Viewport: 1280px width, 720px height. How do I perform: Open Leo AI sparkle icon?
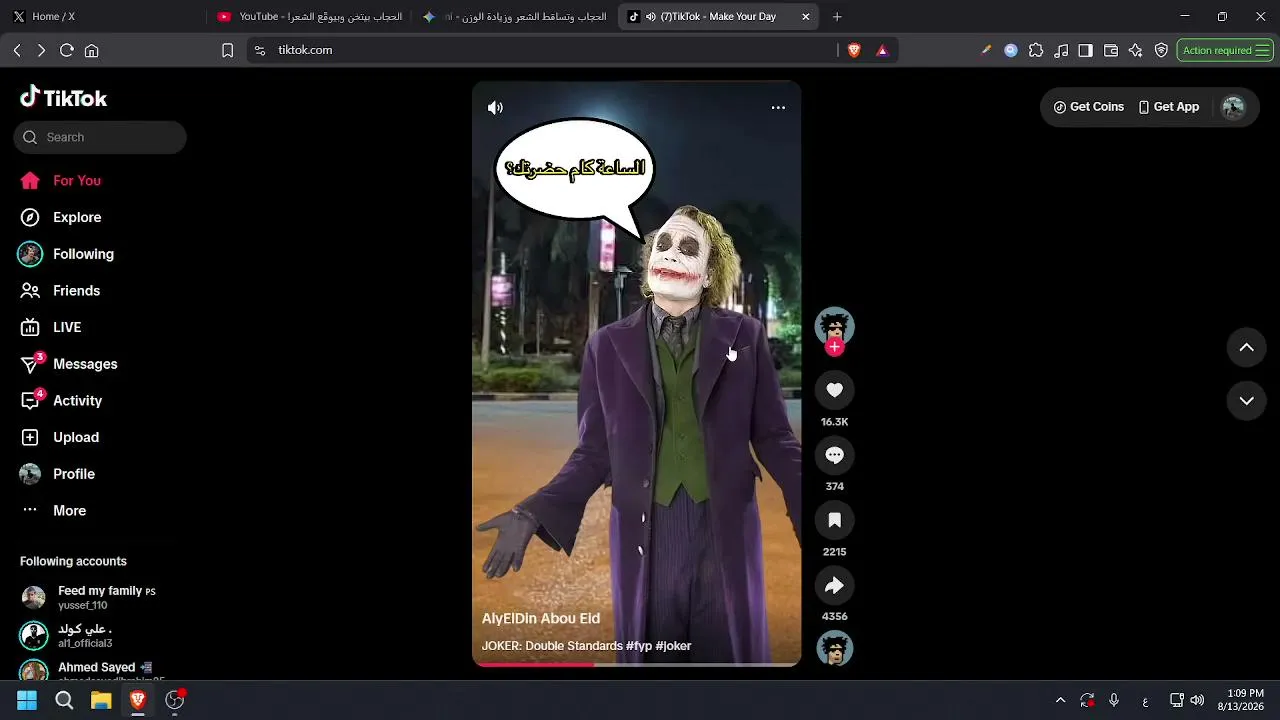pyautogui.click(x=1136, y=50)
